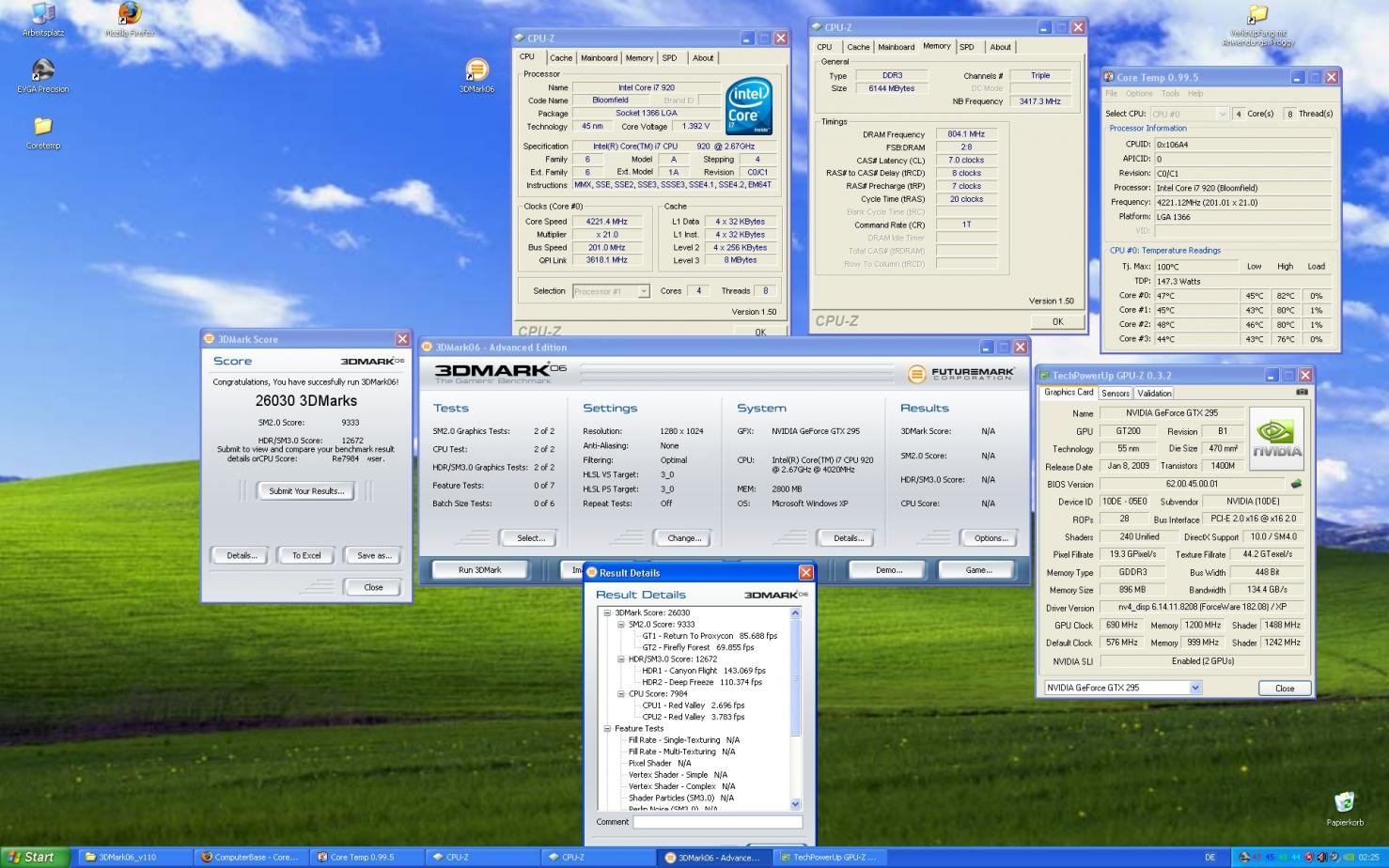Click Submit Your Results button
The width and height of the screenshot is (1389, 868).
pos(306,491)
